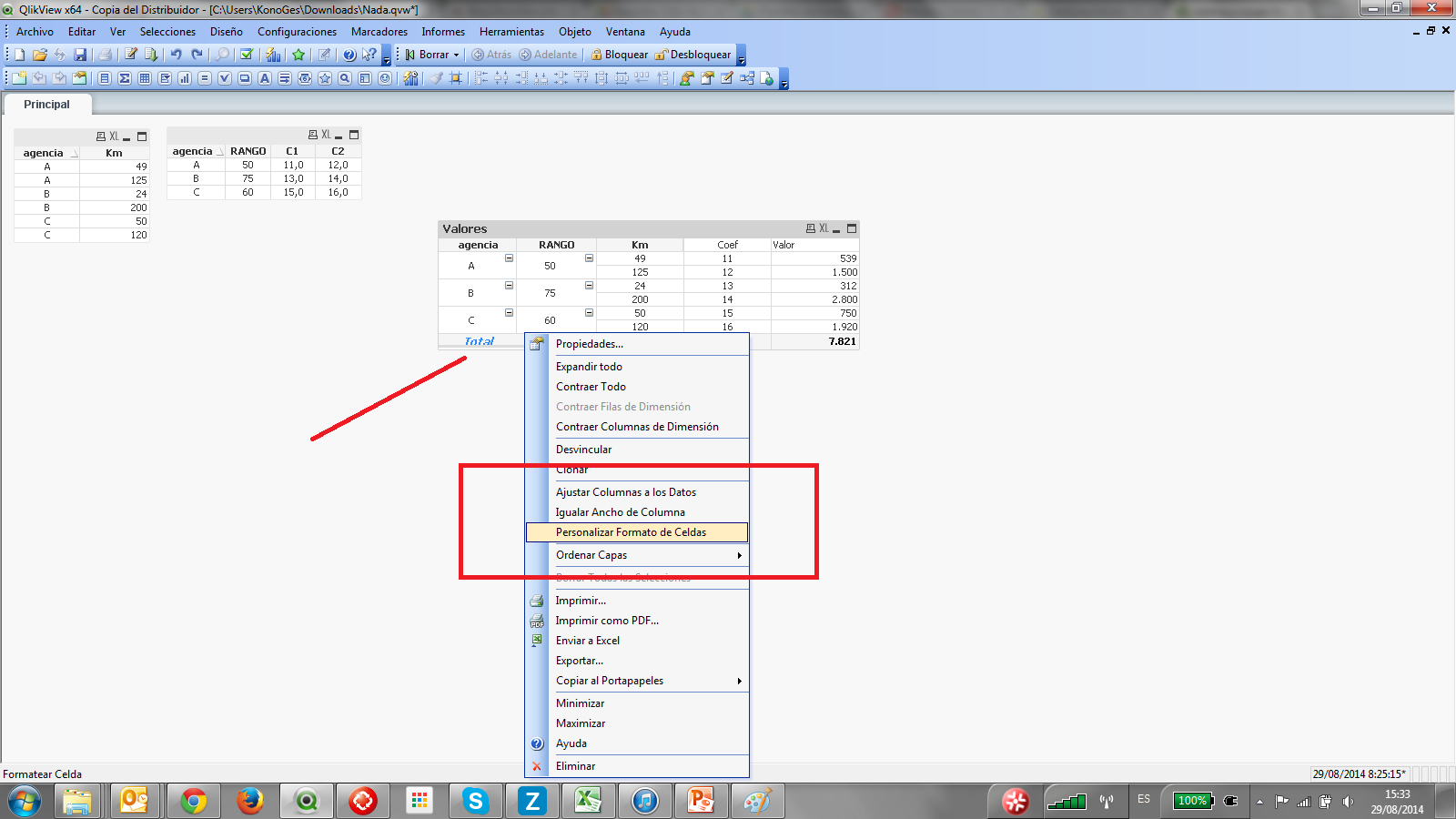This screenshot has height=819, width=1456.
Task: Select Expandir todo in context menu
Action: (x=637, y=367)
